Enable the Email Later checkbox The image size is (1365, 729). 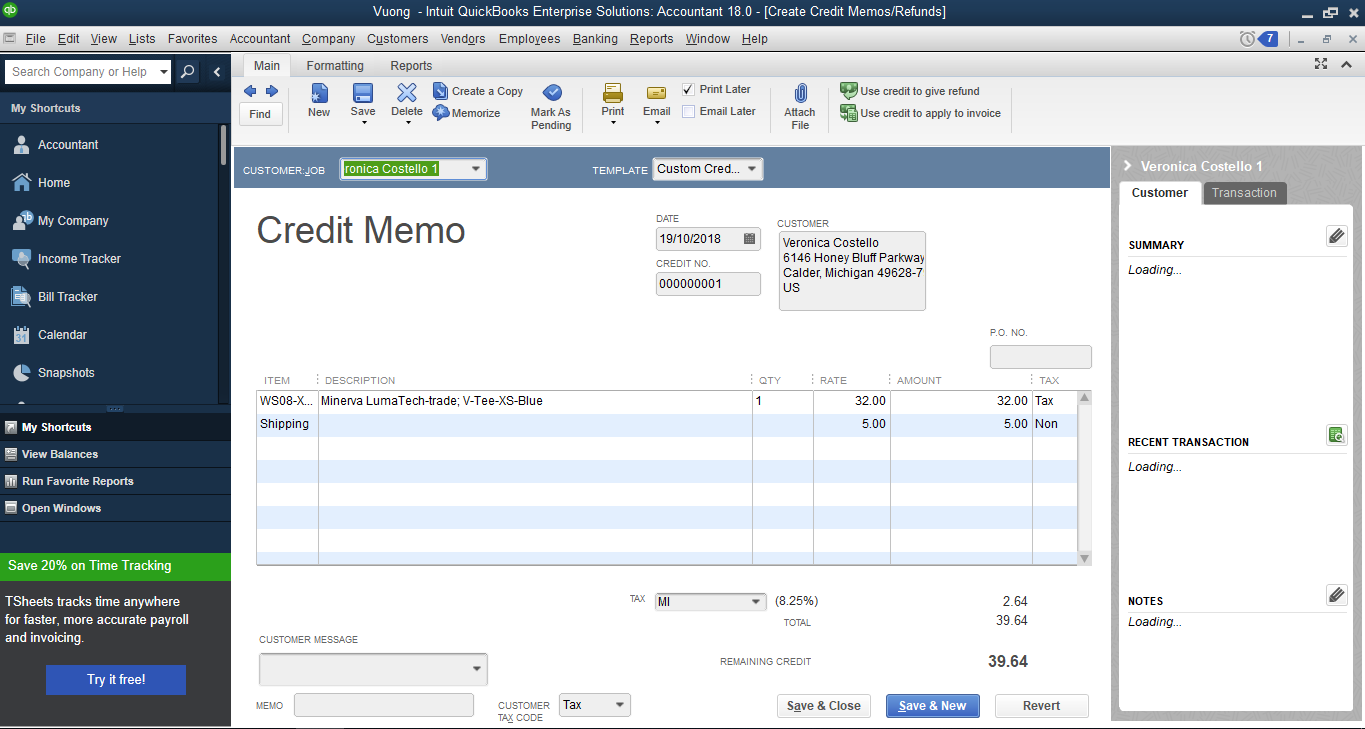tap(688, 112)
